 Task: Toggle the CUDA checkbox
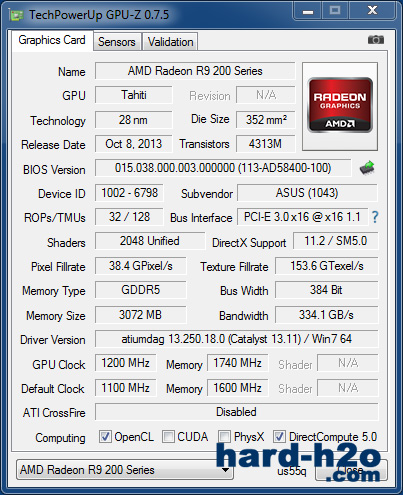click(168, 436)
